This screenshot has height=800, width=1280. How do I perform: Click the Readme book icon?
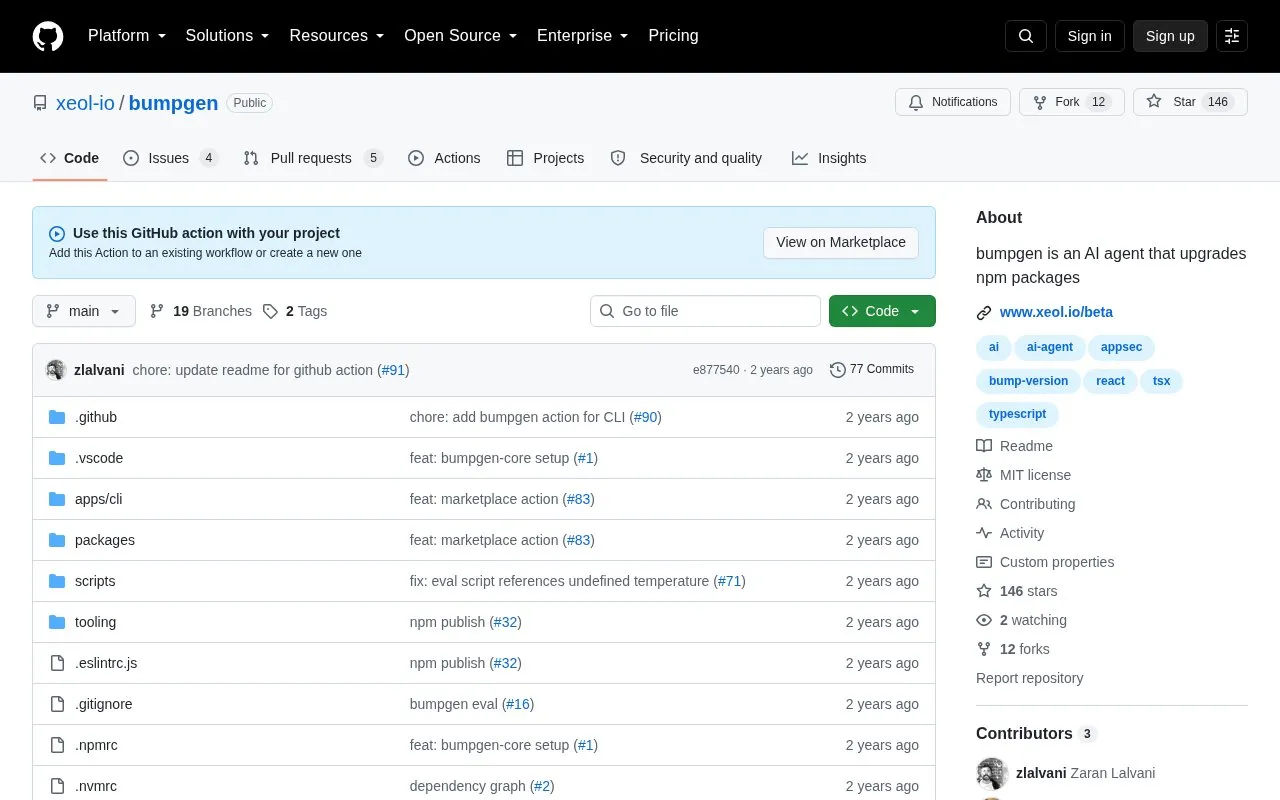(x=984, y=446)
